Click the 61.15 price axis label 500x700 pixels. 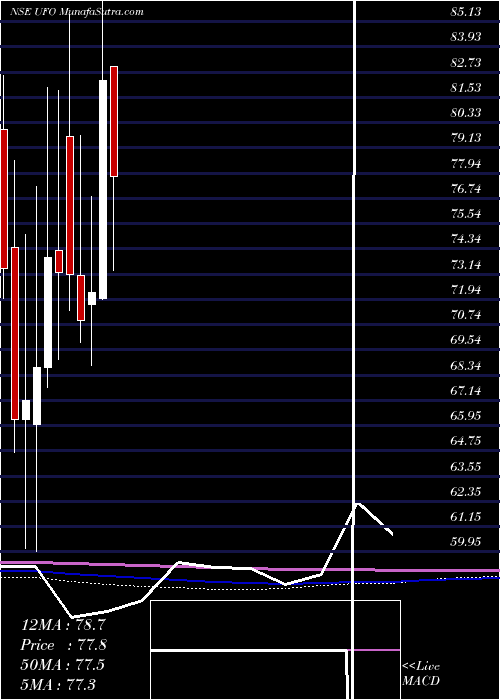[466, 517]
